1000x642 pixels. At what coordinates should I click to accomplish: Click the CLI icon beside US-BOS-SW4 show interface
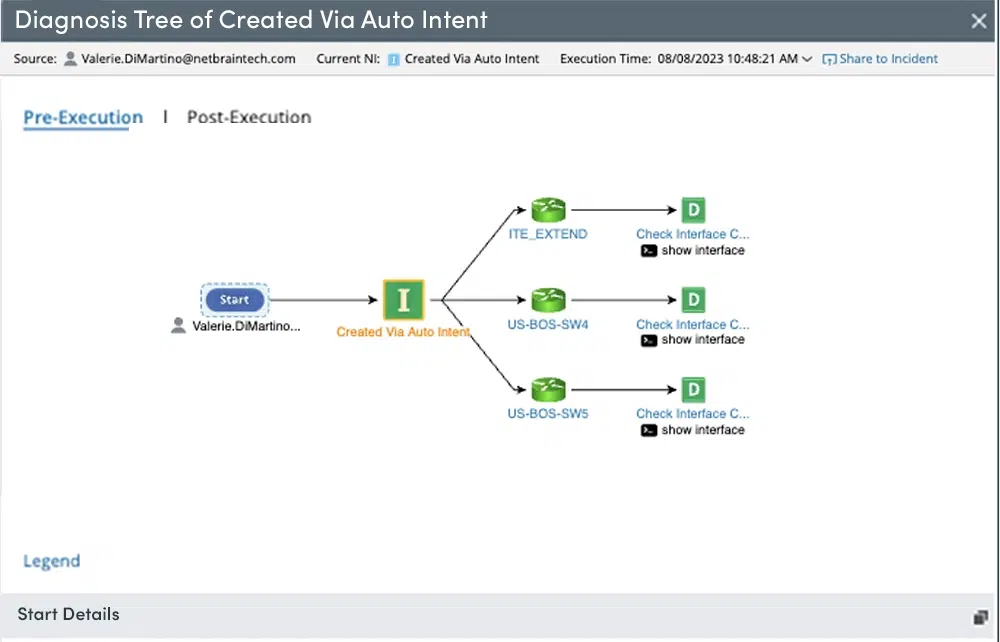click(649, 340)
